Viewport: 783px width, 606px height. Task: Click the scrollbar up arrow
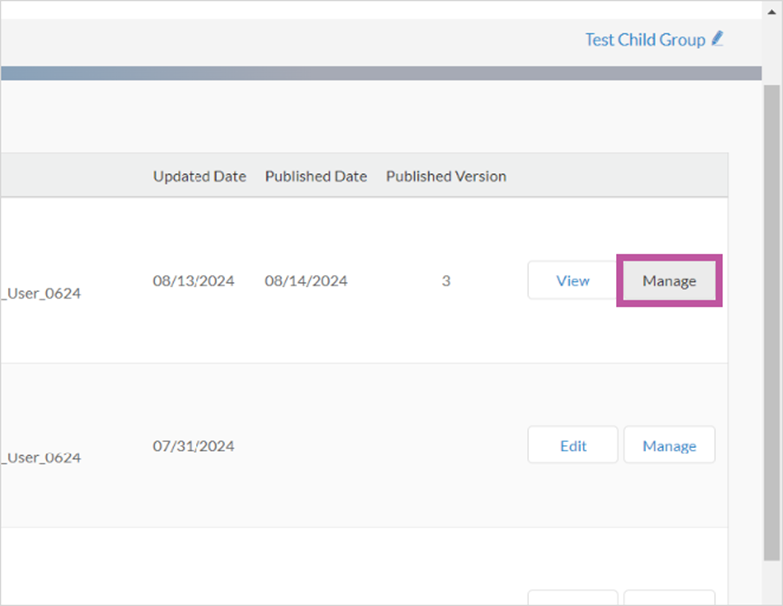(772, 12)
